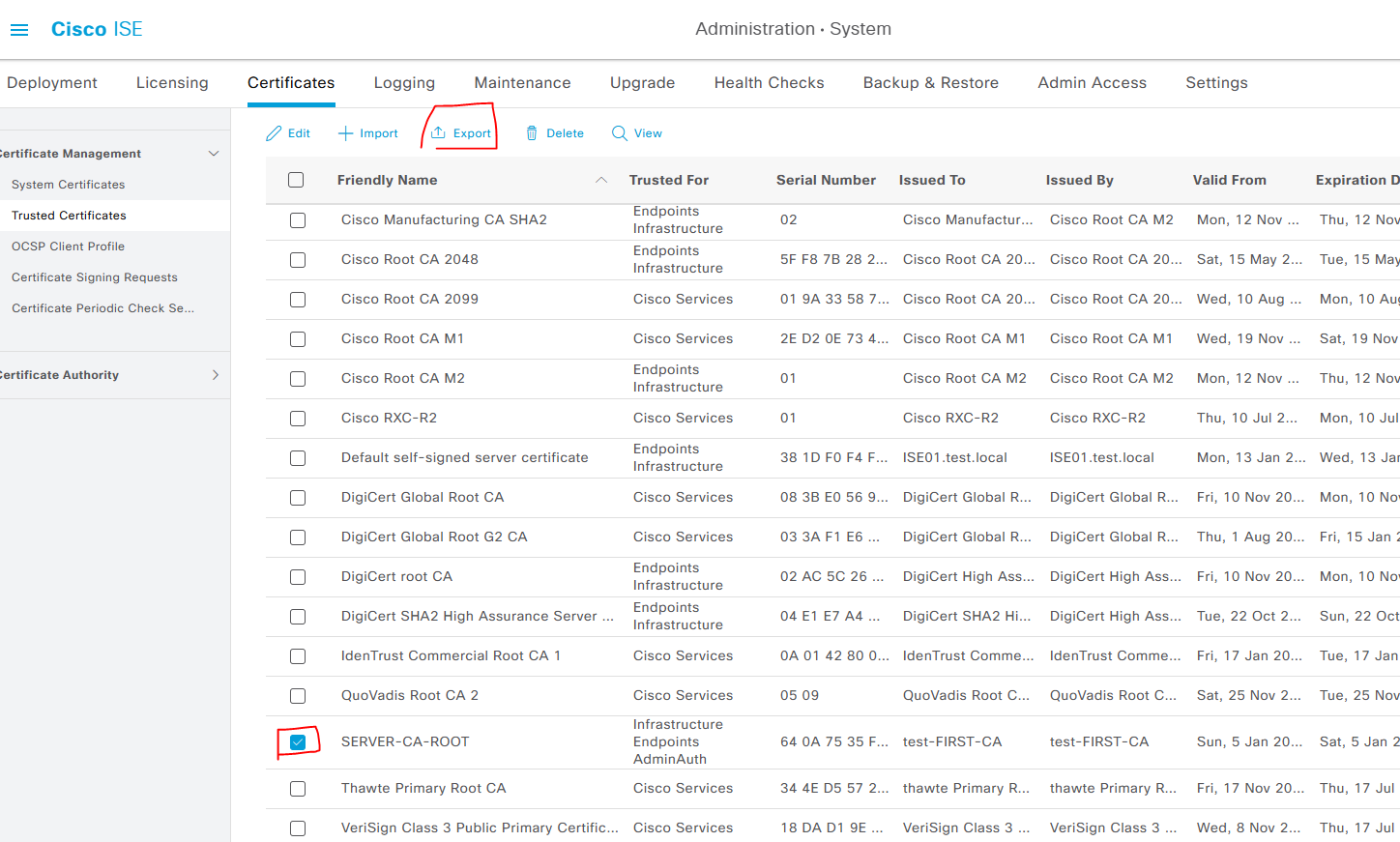Click the Cisco Root CA M2 name
1400x842 pixels.
[403, 379]
